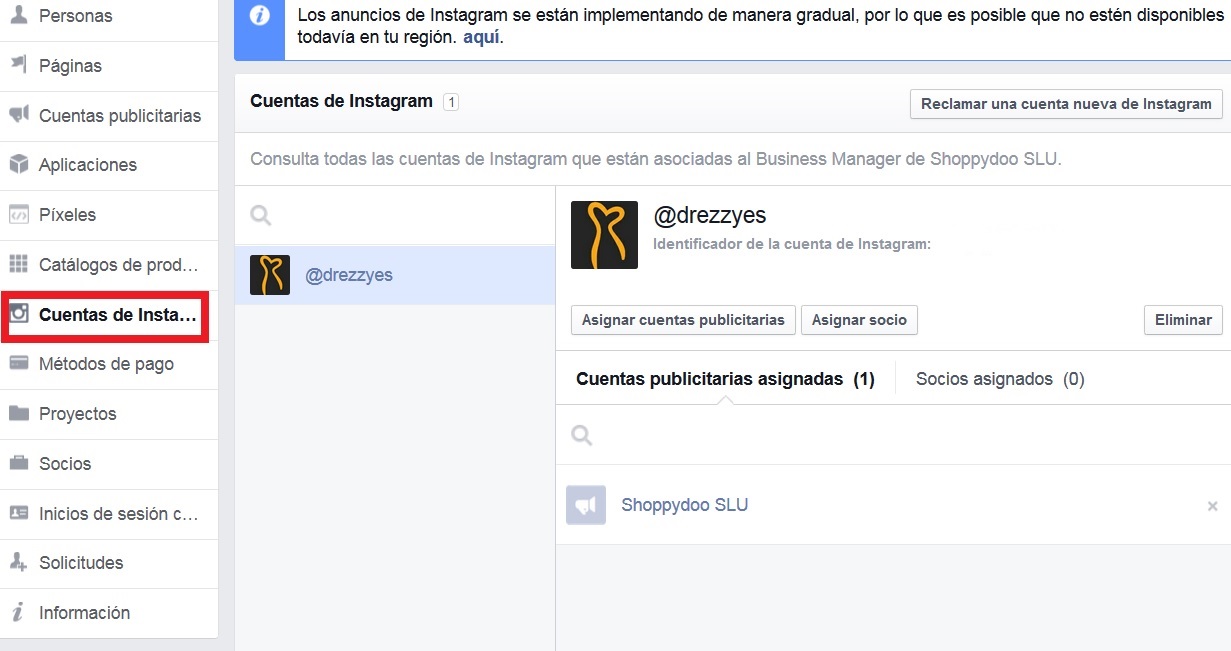Click the Cuentas publicitarias megaphone icon
This screenshot has height=651, width=1231.
(x=17, y=115)
